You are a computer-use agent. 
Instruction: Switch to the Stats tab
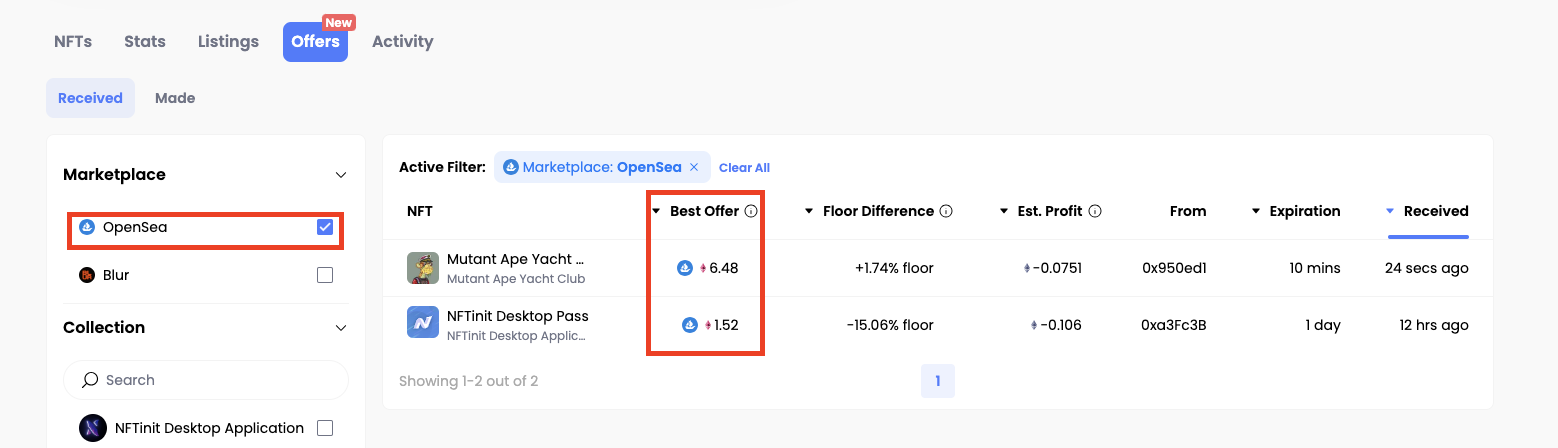click(145, 41)
